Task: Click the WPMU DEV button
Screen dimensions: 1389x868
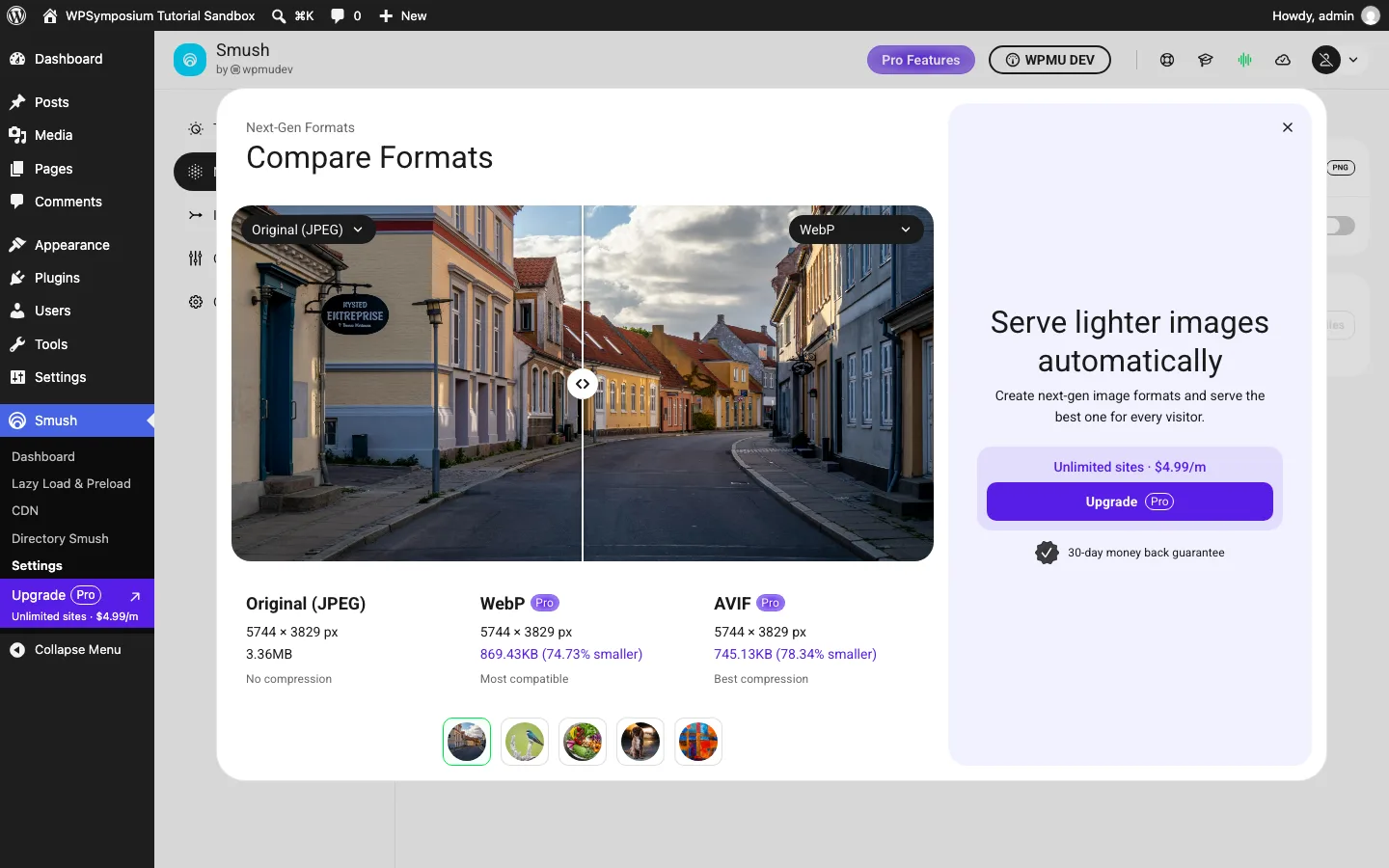Action: point(1049,60)
